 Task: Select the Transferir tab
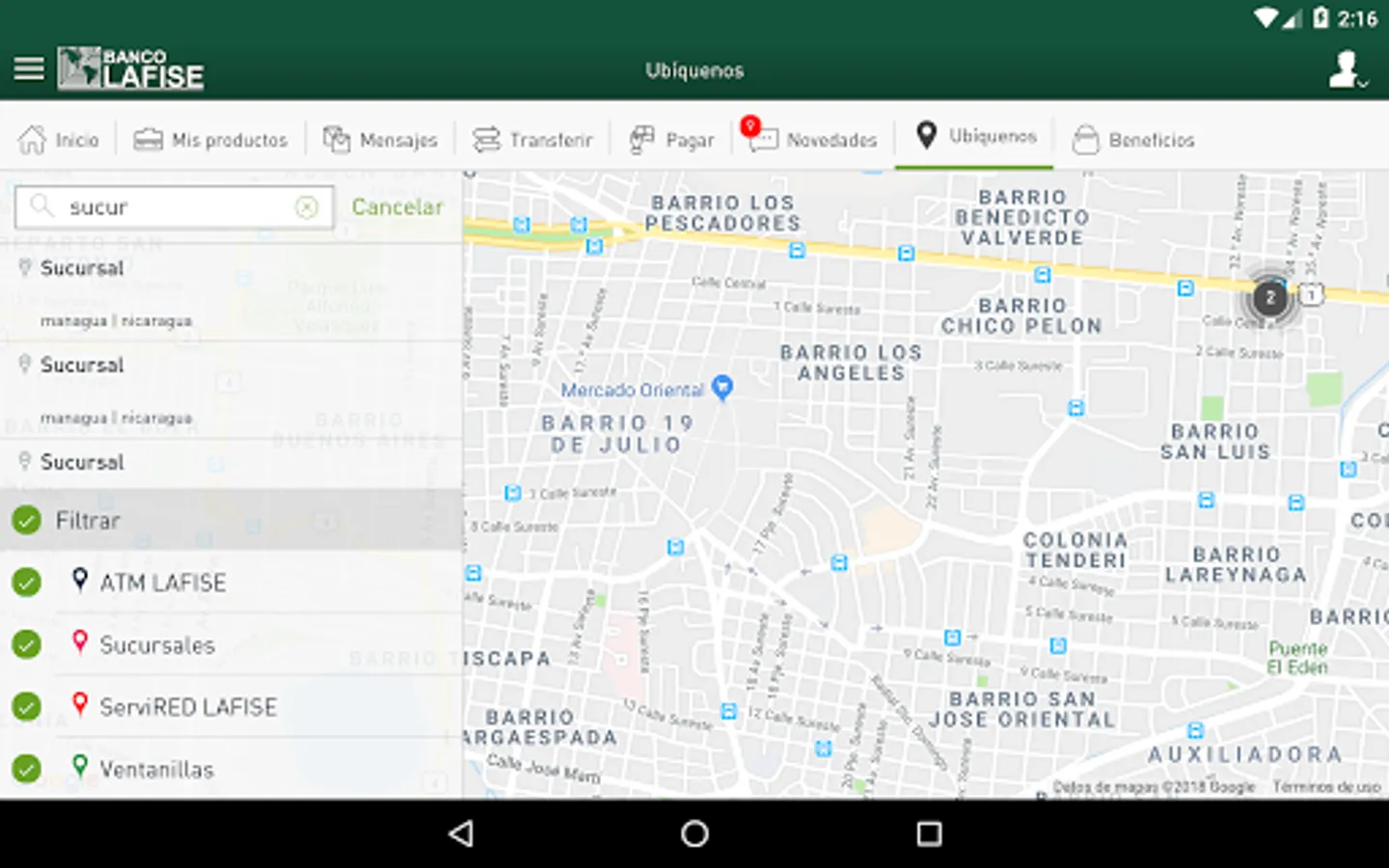coord(532,140)
